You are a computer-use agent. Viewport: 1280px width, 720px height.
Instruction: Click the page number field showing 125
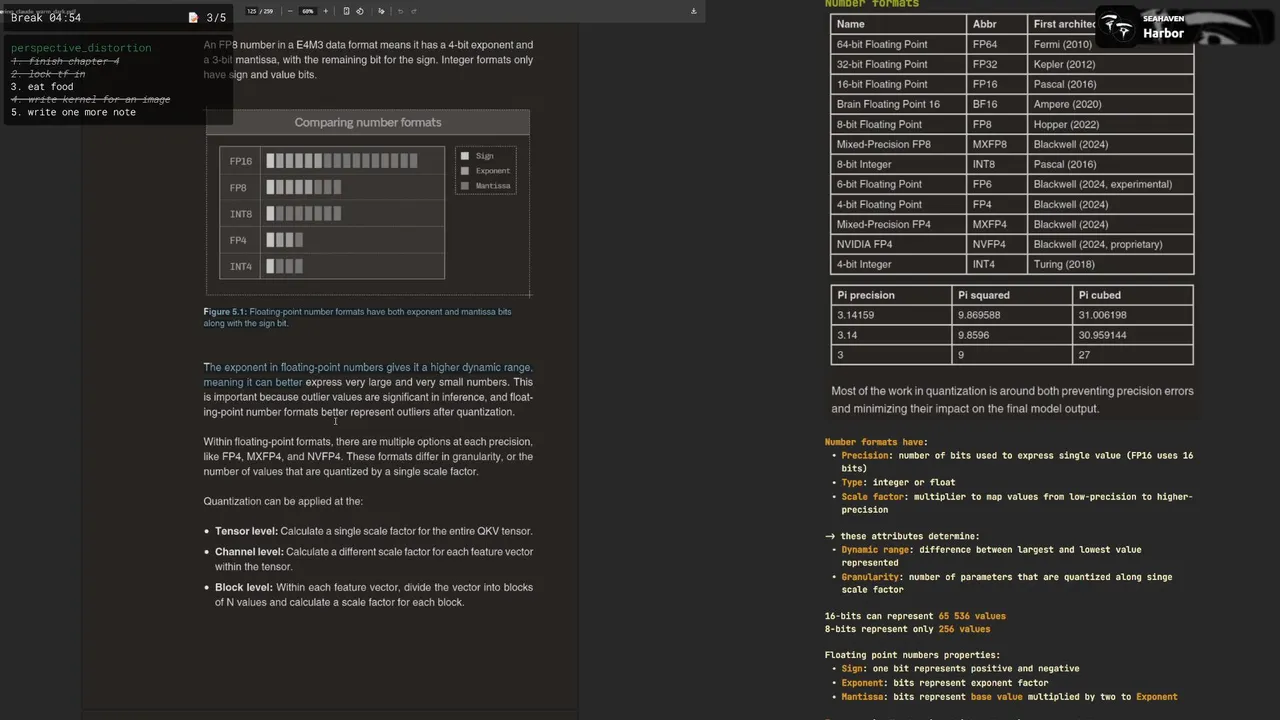[x=252, y=11]
